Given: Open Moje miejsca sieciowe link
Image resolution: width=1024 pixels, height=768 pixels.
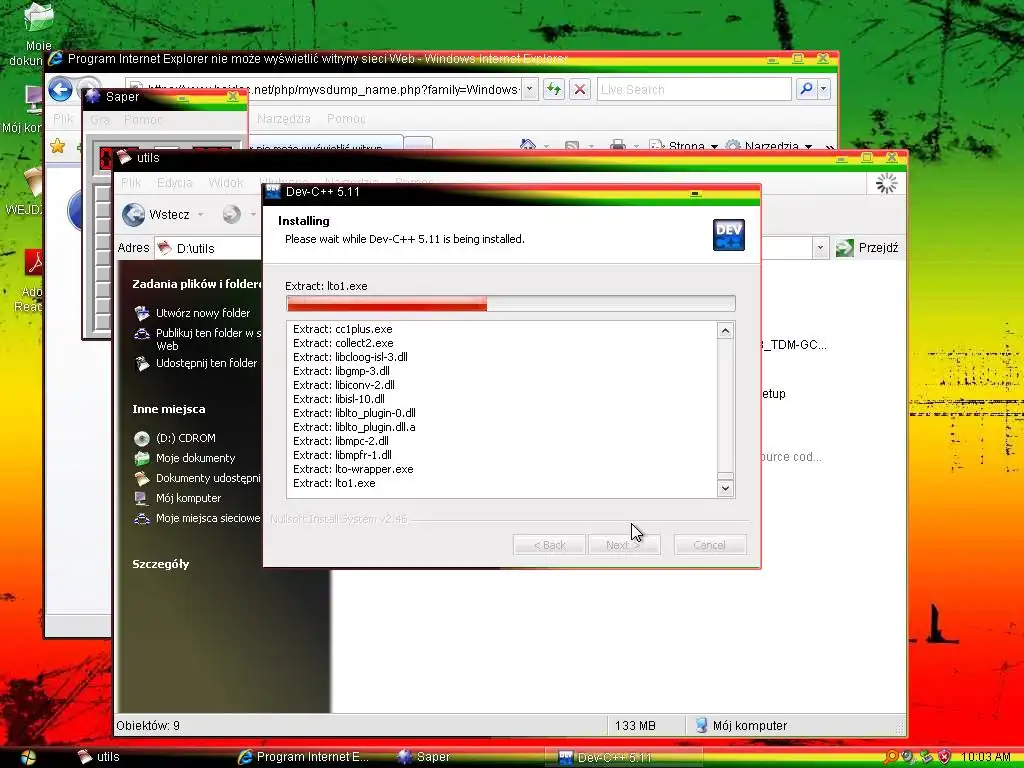Looking at the screenshot, I should (x=208, y=518).
